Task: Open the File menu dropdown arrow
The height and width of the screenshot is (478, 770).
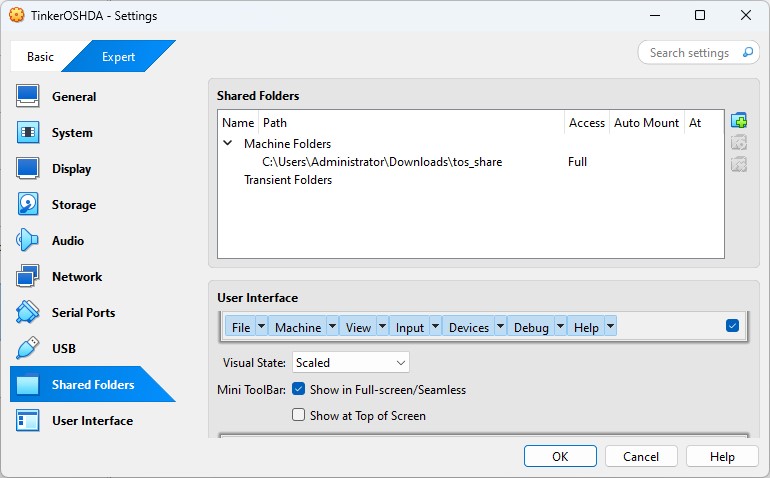Action: pyautogui.click(x=262, y=326)
